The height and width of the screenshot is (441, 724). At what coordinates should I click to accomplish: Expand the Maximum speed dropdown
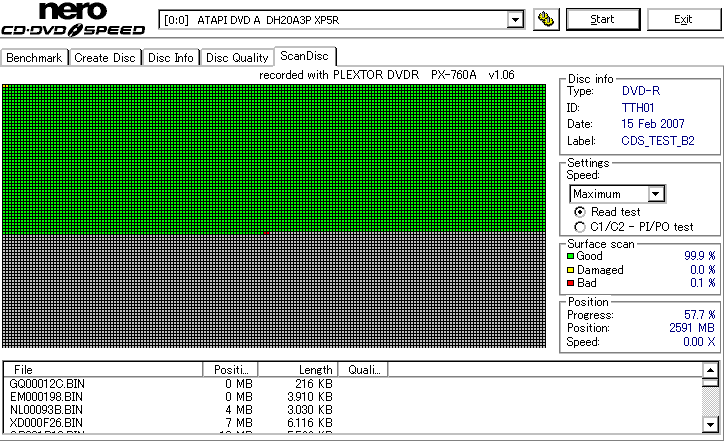click(x=656, y=194)
